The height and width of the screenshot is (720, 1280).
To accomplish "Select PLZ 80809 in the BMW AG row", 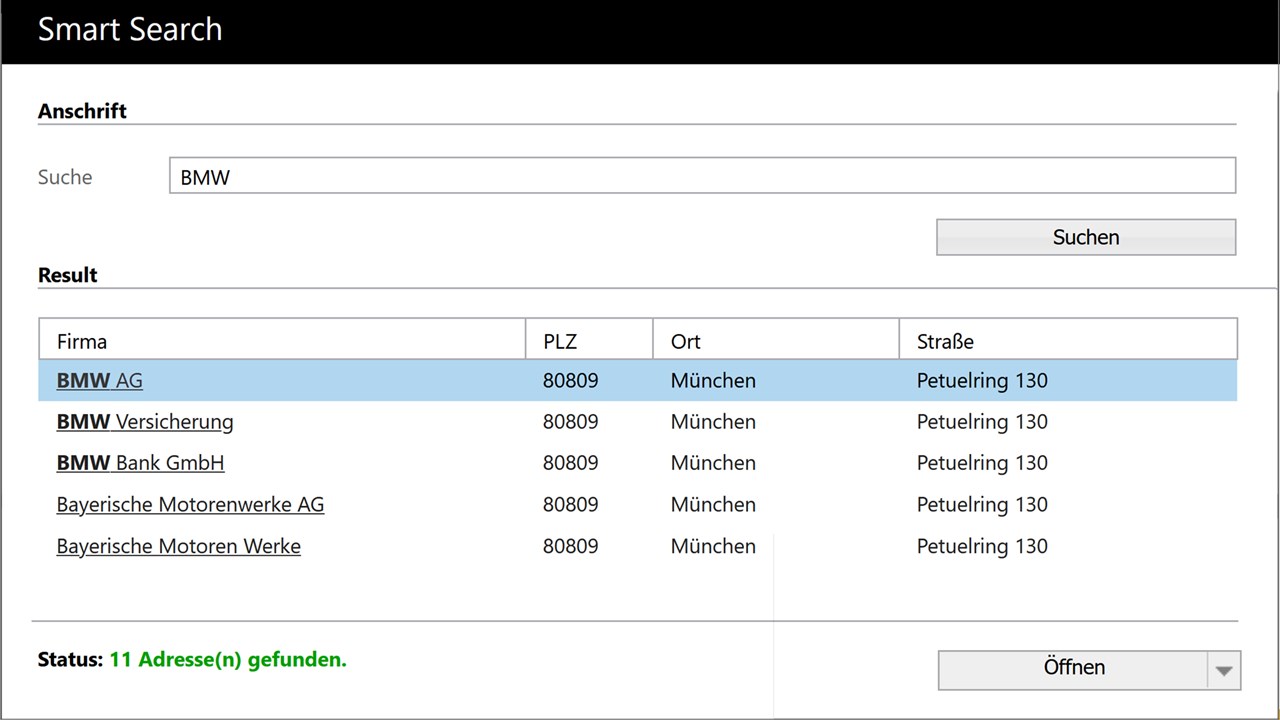I will pos(570,381).
